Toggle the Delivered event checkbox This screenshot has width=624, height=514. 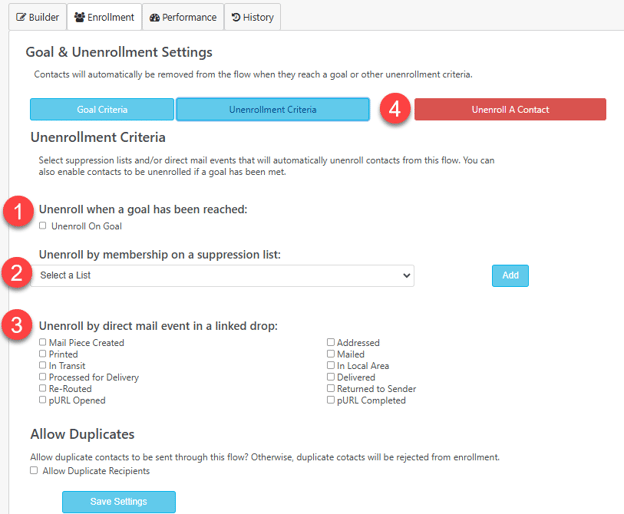(x=331, y=377)
